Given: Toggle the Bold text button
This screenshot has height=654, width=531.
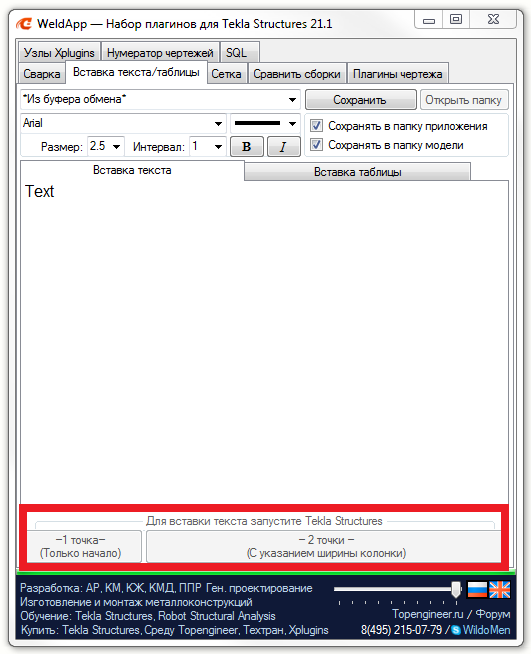Looking at the screenshot, I should point(247,146).
